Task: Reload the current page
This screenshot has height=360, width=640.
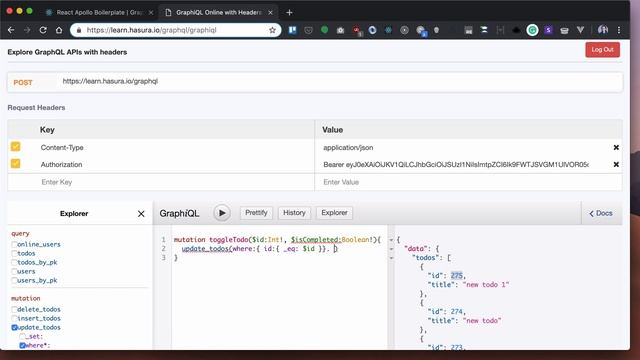Action: tap(43, 30)
